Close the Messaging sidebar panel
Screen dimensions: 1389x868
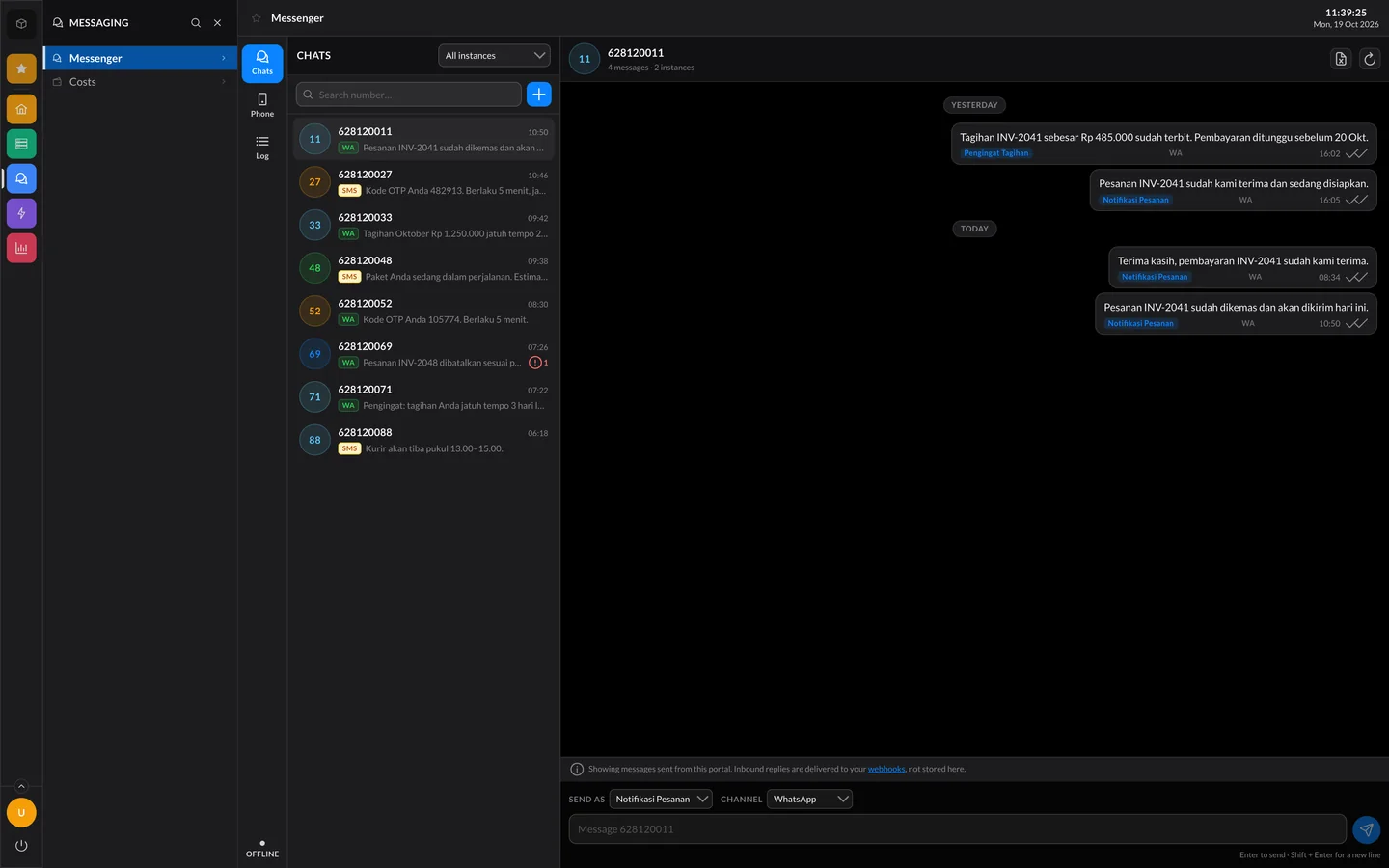pyautogui.click(x=217, y=23)
